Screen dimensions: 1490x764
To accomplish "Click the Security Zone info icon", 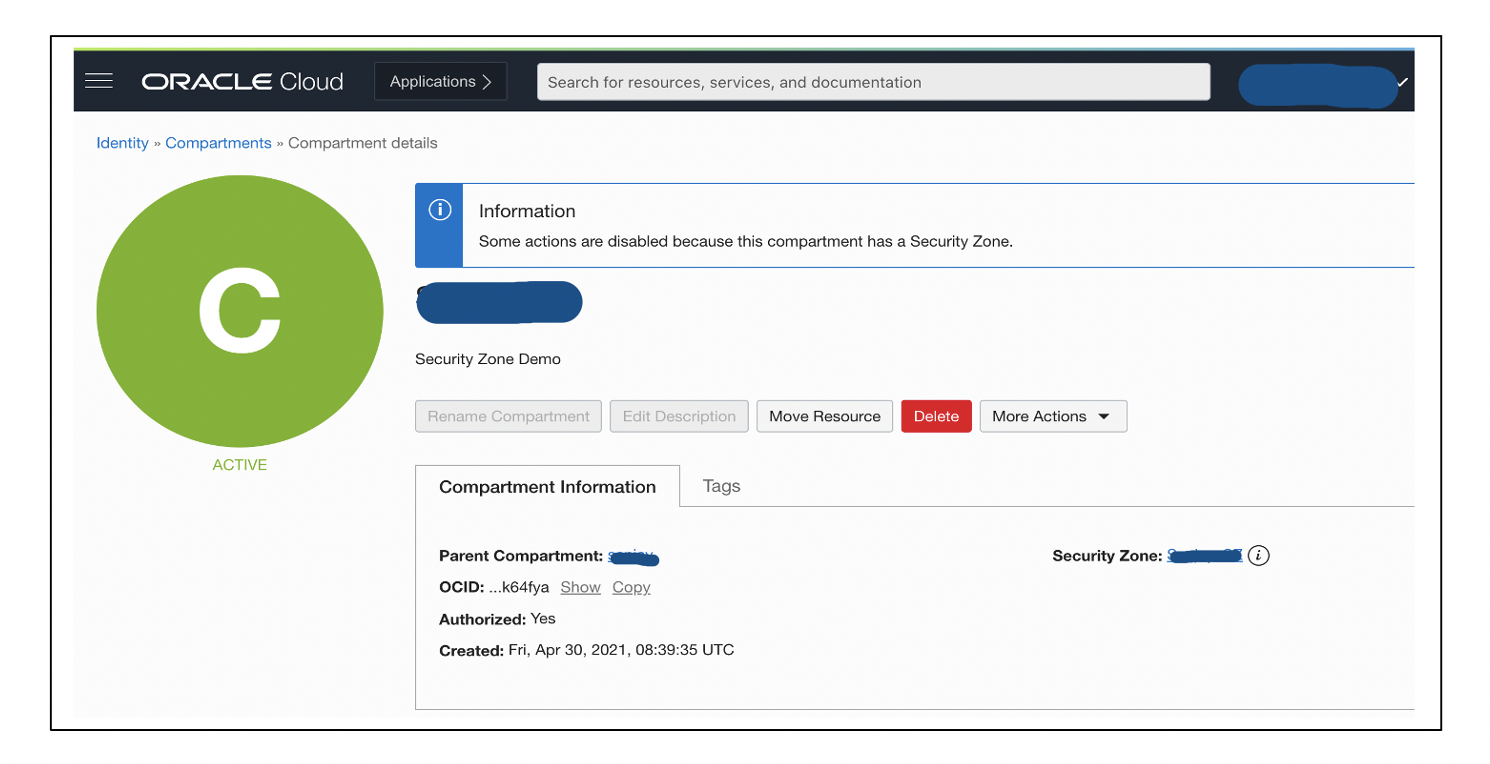I will (1261, 555).
